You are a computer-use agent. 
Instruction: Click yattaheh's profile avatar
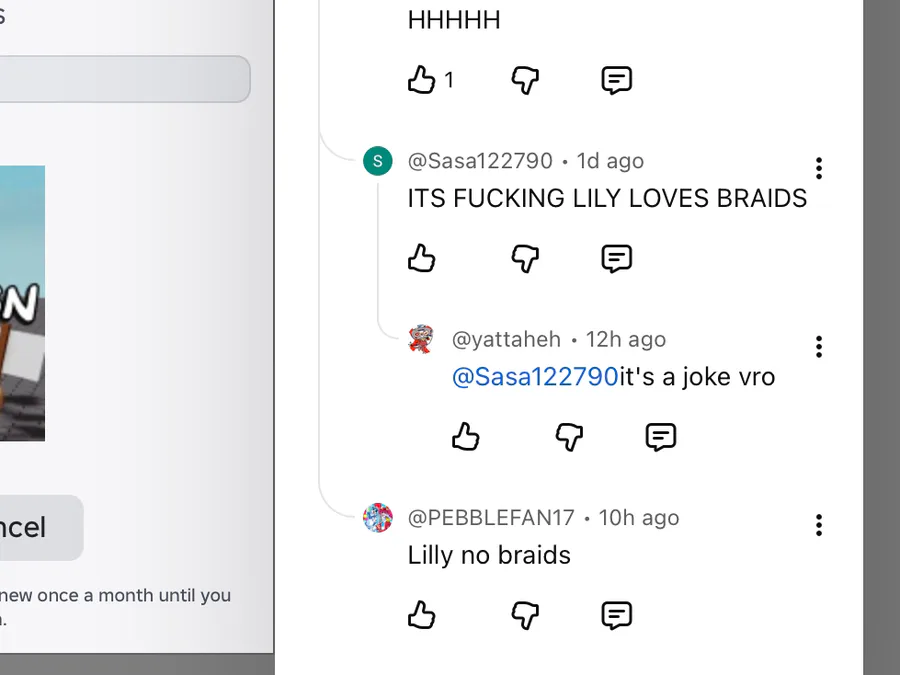[421, 340]
